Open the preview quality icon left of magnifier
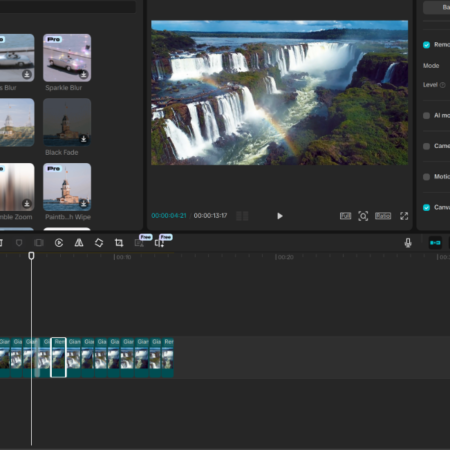 pyautogui.click(x=345, y=216)
